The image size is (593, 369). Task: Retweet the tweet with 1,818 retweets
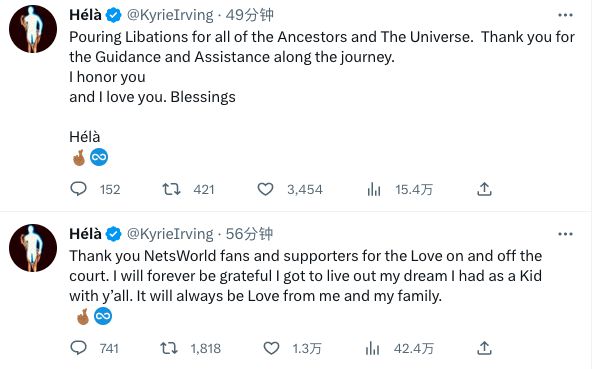(169, 348)
